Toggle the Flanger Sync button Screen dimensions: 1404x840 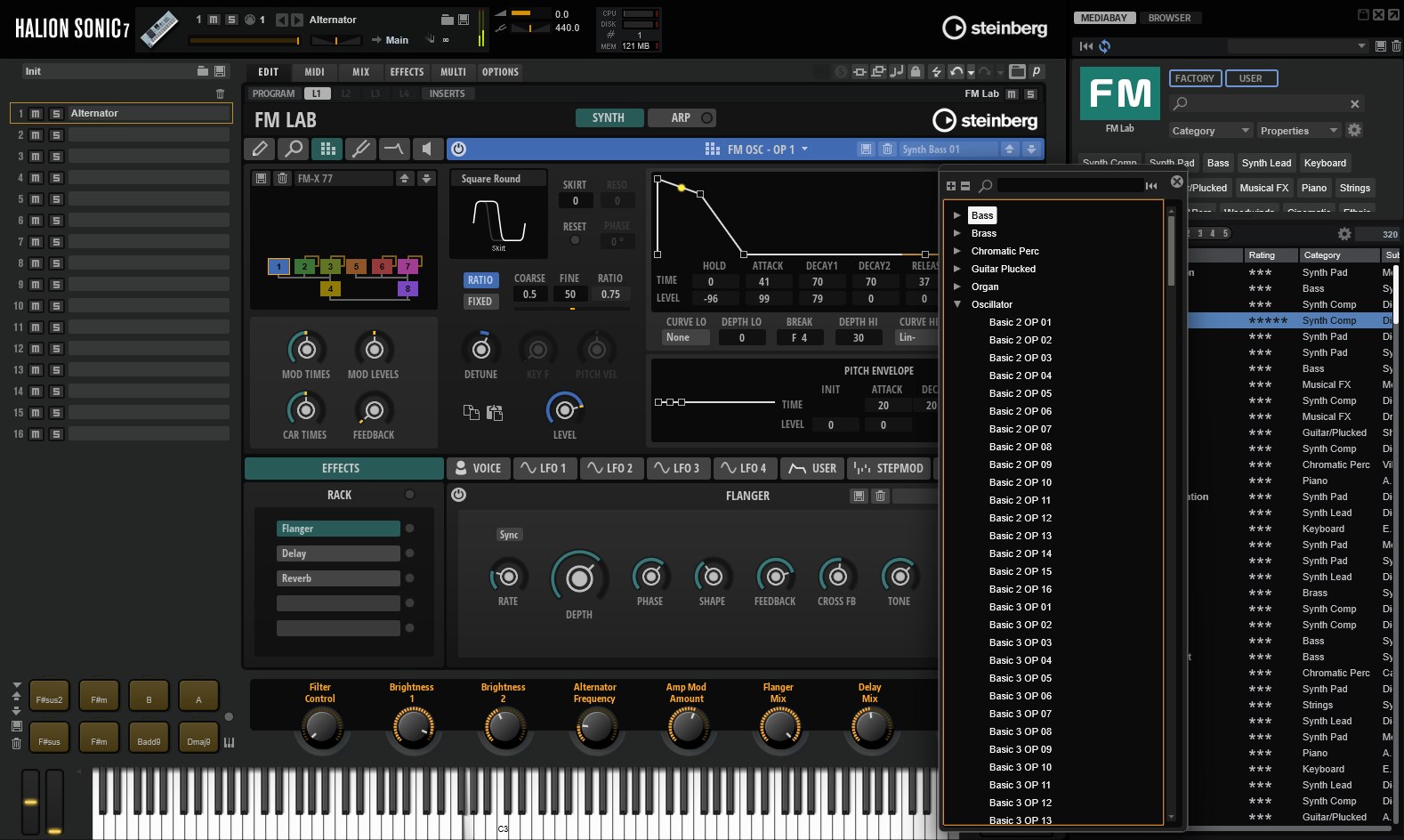tap(509, 535)
